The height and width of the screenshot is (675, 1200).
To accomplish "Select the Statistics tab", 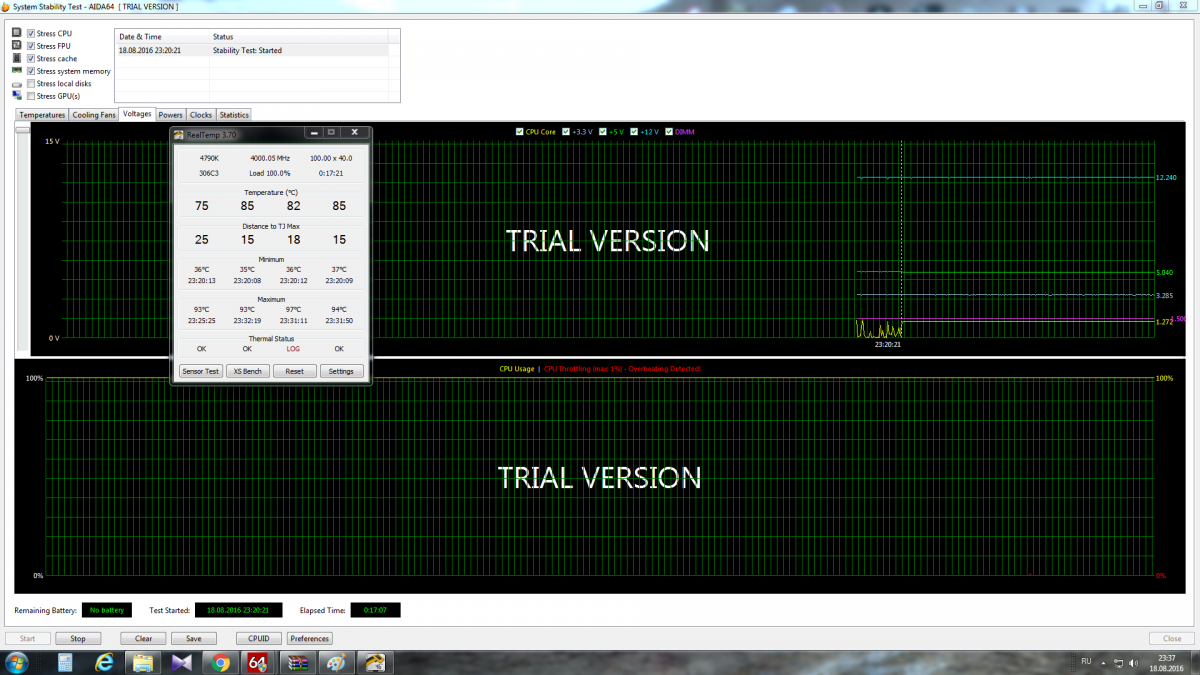I will [x=234, y=115].
